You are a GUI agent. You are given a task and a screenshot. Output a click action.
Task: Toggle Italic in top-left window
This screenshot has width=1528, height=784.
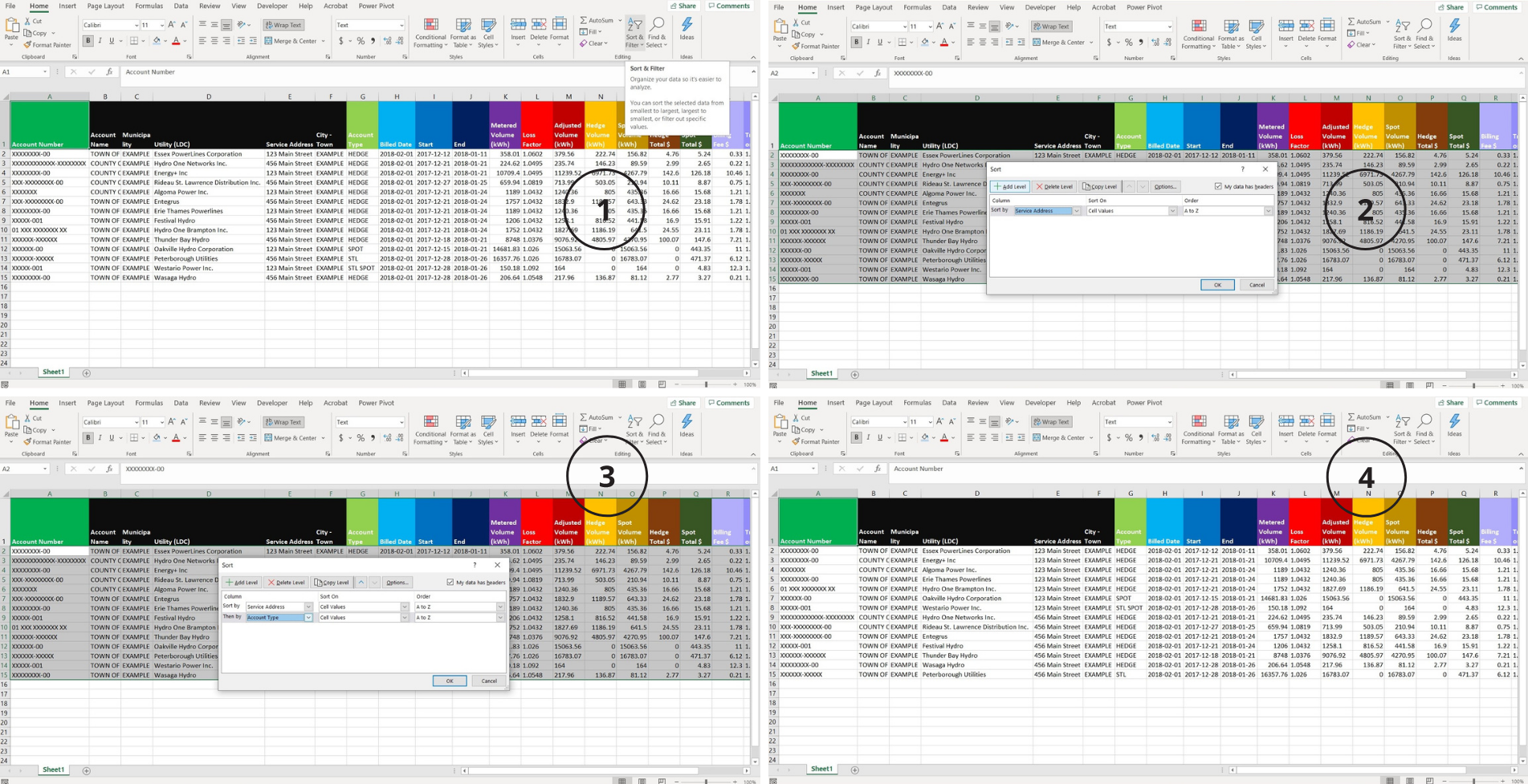[x=100, y=41]
